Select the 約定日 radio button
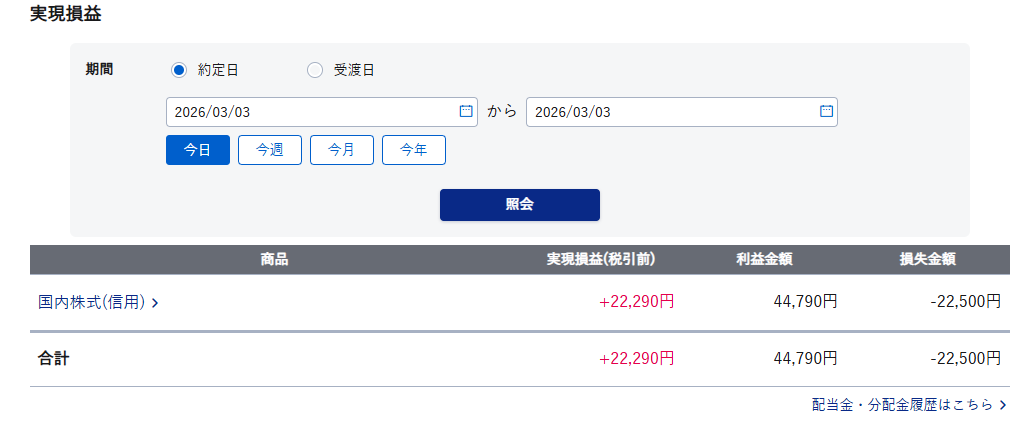This screenshot has height=432, width=1022. (179, 70)
